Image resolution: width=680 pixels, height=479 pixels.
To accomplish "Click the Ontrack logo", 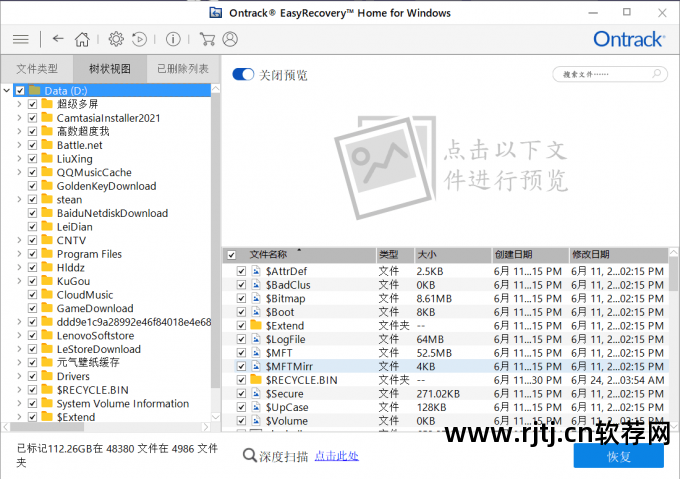I will 629,39.
